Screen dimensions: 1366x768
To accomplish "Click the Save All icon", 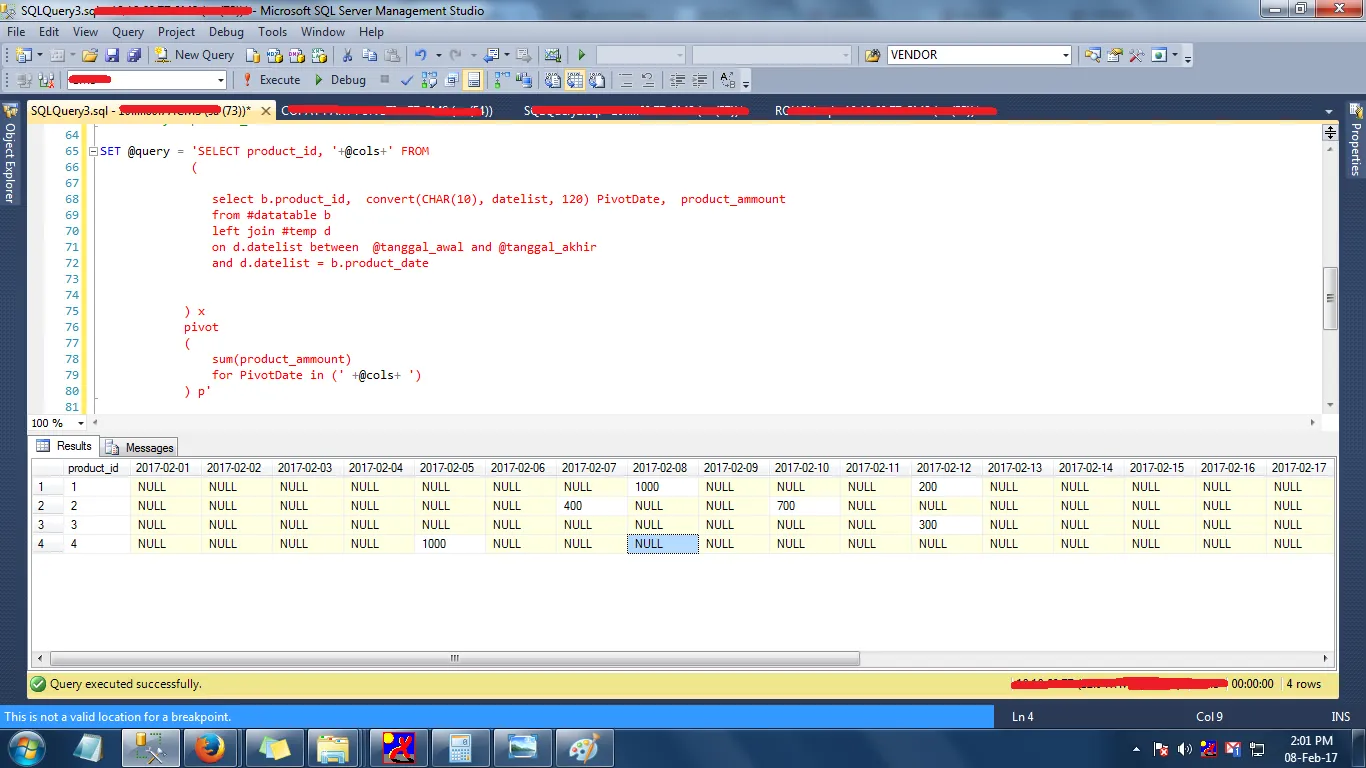I will tap(133, 55).
